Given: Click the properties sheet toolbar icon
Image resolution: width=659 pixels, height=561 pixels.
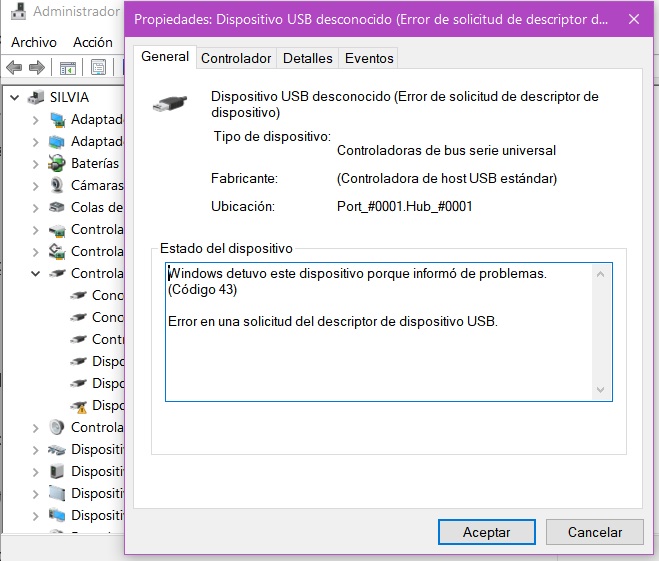Looking at the screenshot, I should [x=99, y=68].
